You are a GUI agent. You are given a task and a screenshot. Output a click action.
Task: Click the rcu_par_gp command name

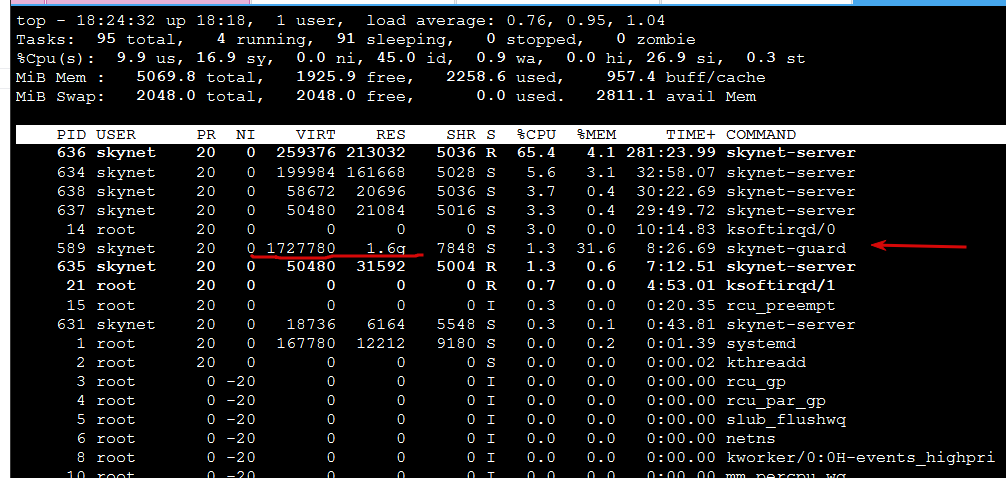[x=776, y=401]
